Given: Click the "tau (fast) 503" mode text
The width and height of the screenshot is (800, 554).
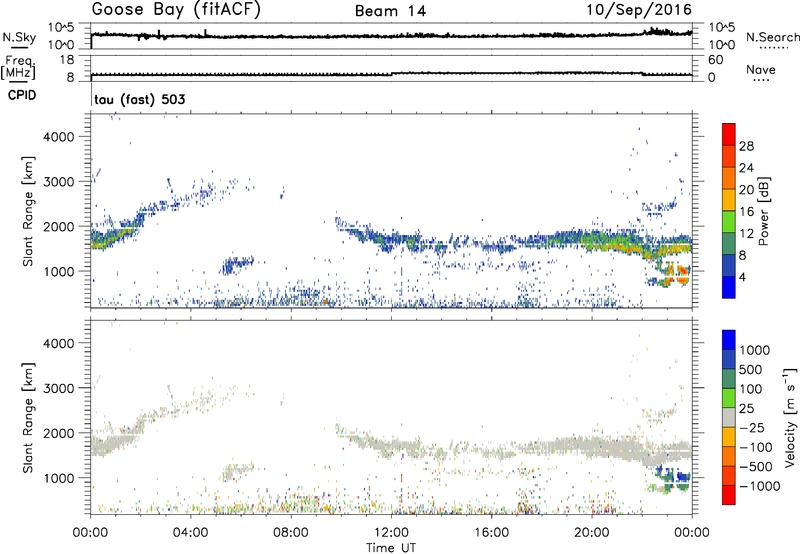Looking at the screenshot, I should click(140, 99).
